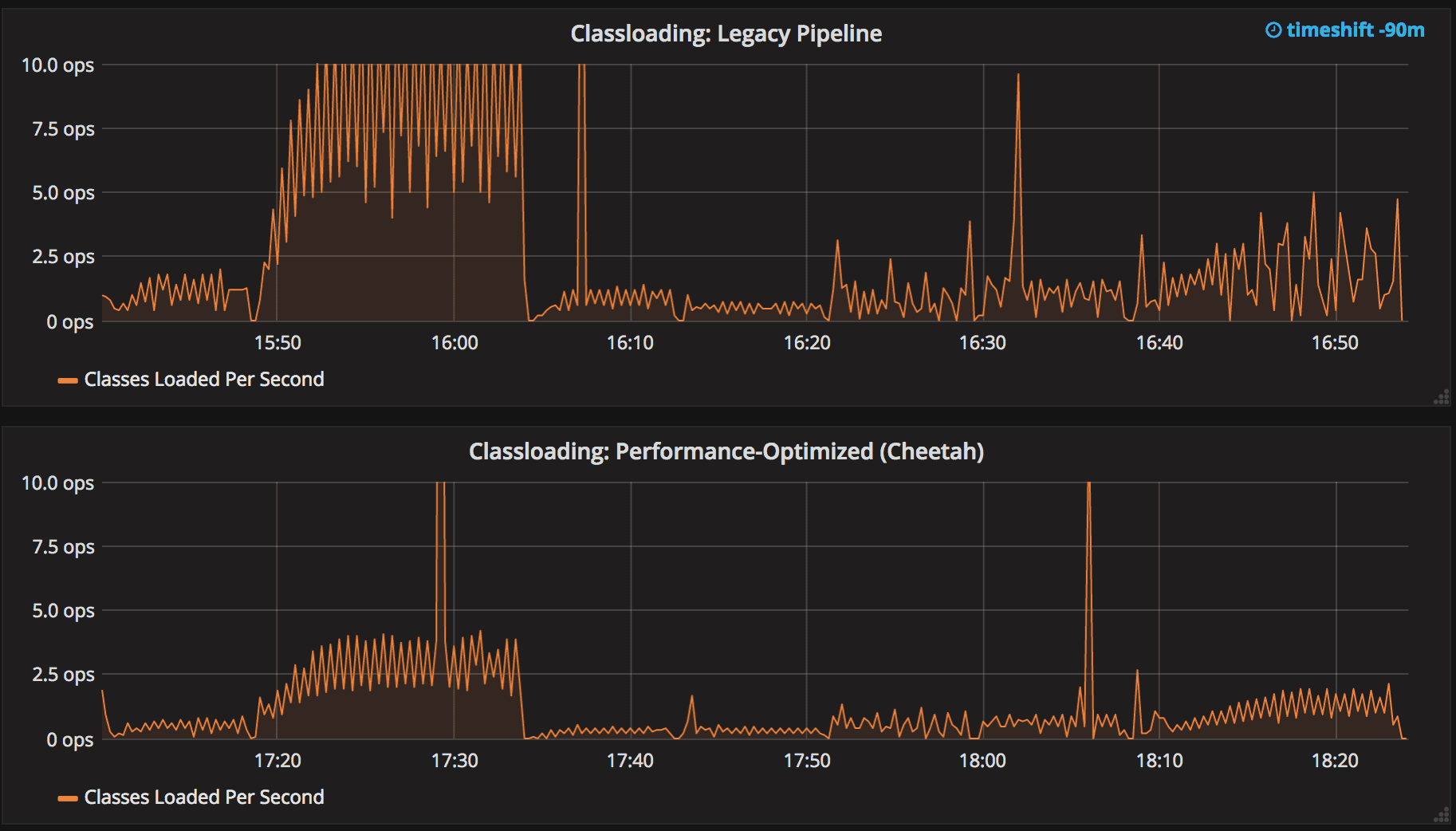Viewport: 1456px width, 831px height.
Task: Click the 17:30 time axis label
Action: point(455,761)
